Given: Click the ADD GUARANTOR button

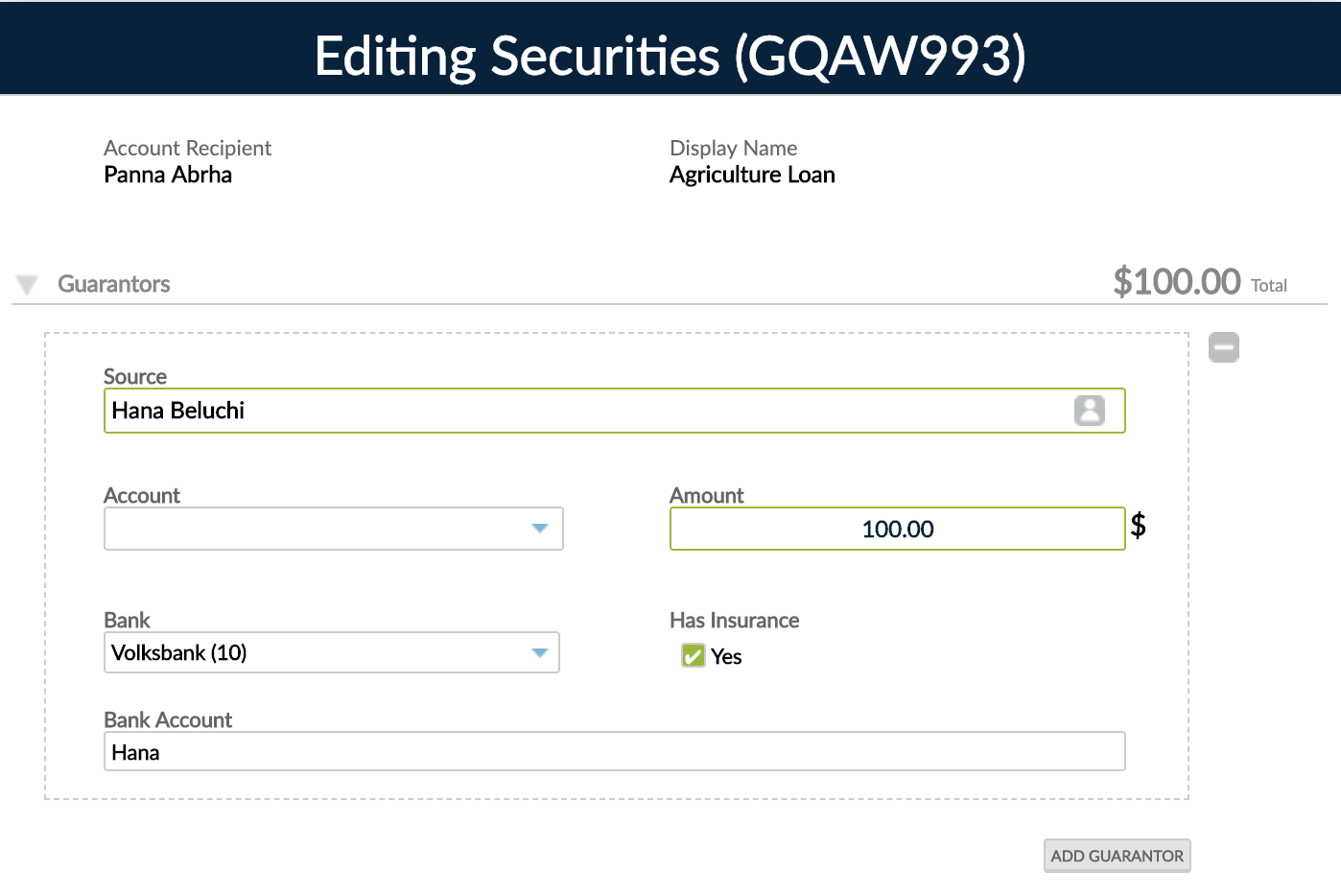Looking at the screenshot, I should point(1116,855).
